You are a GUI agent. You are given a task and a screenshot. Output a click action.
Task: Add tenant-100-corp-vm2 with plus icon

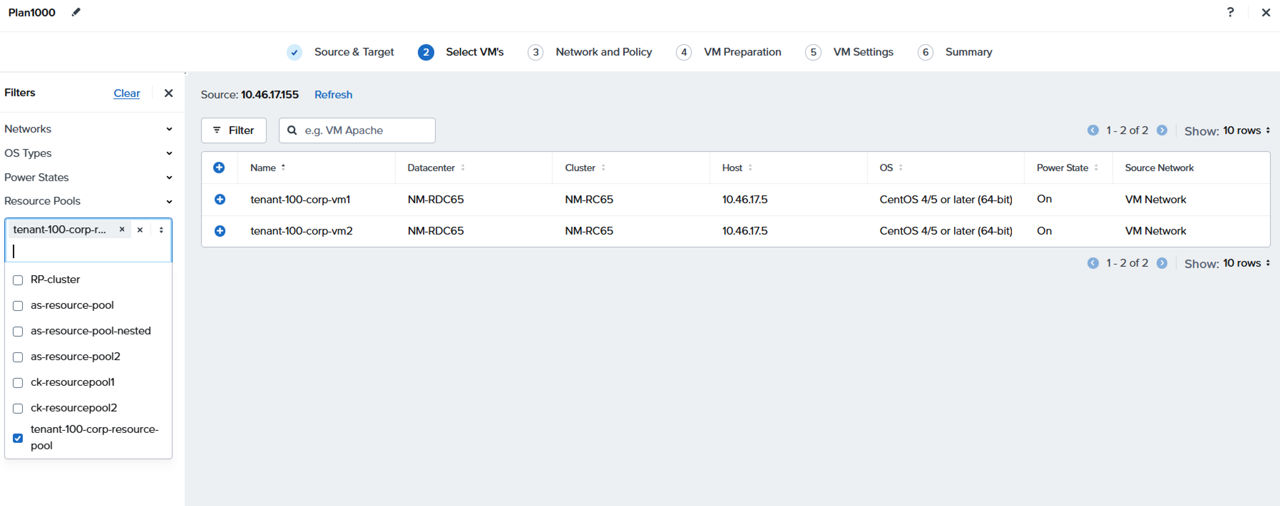coord(219,231)
